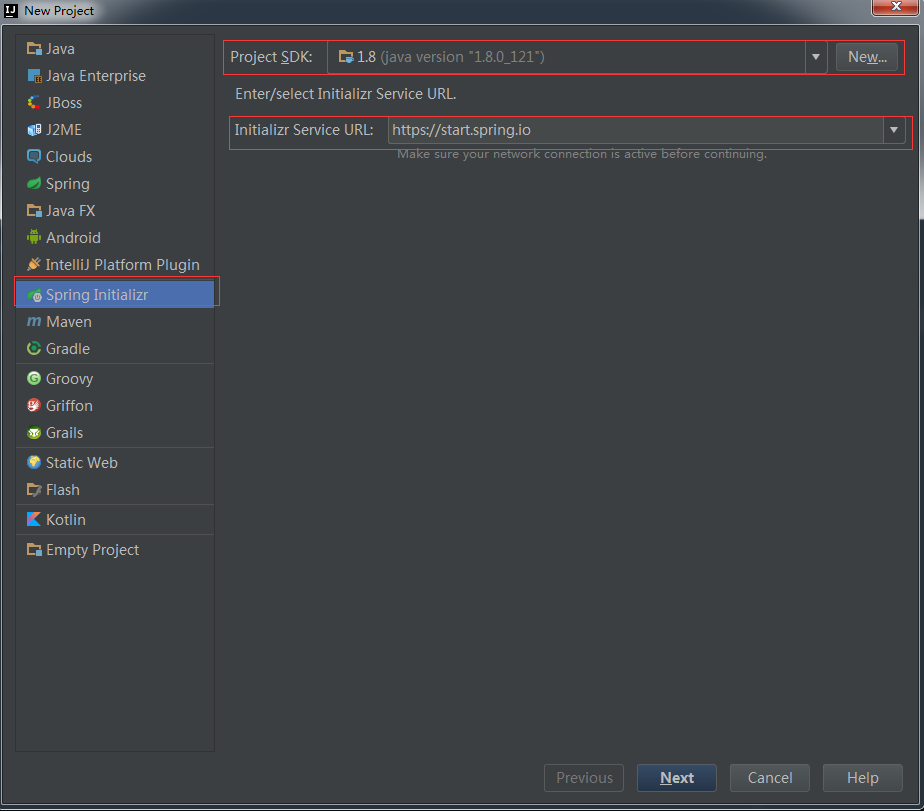
Task: Choose Gradle project type
Action: (x=115, y=349)
